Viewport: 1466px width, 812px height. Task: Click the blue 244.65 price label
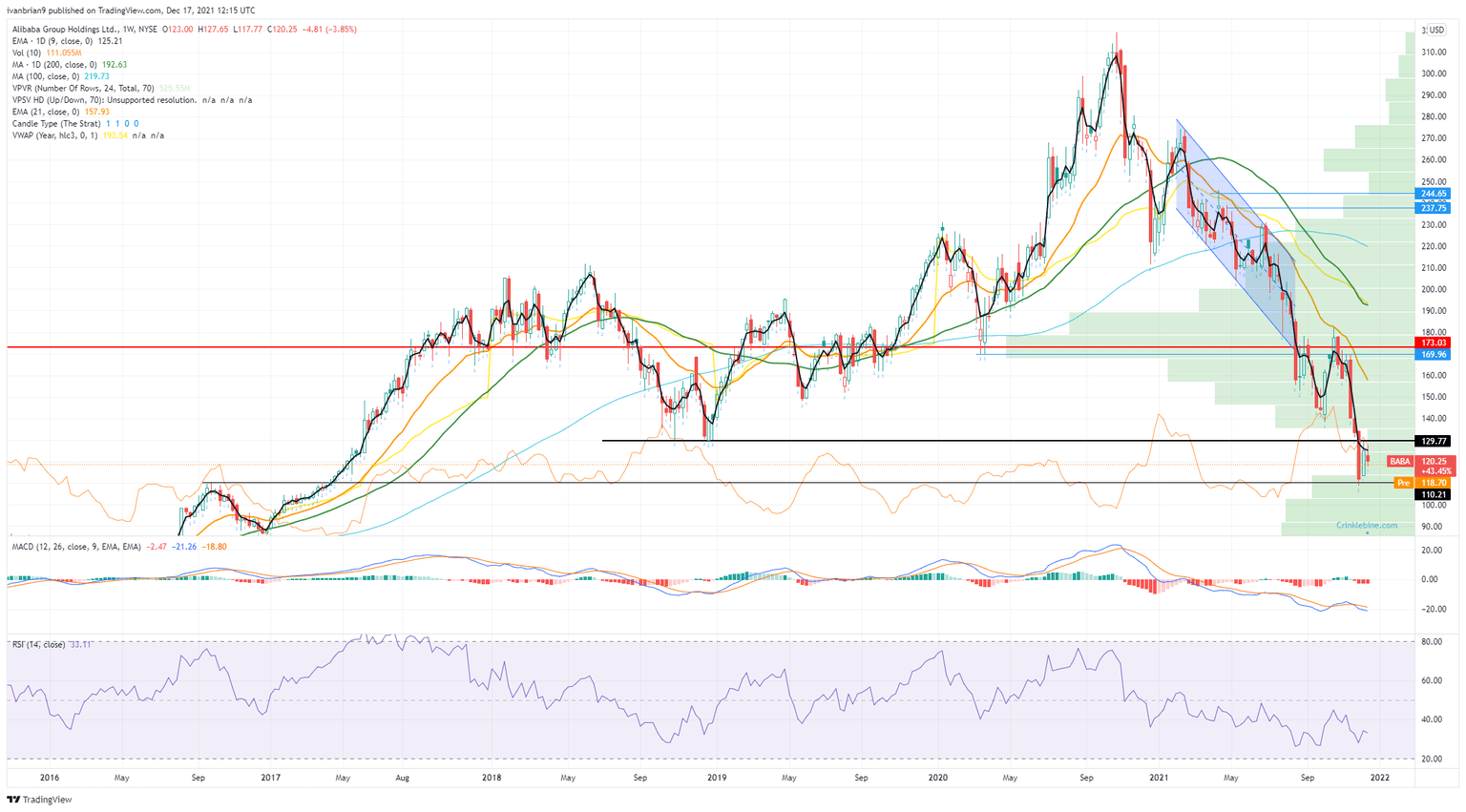point(1435,194)
